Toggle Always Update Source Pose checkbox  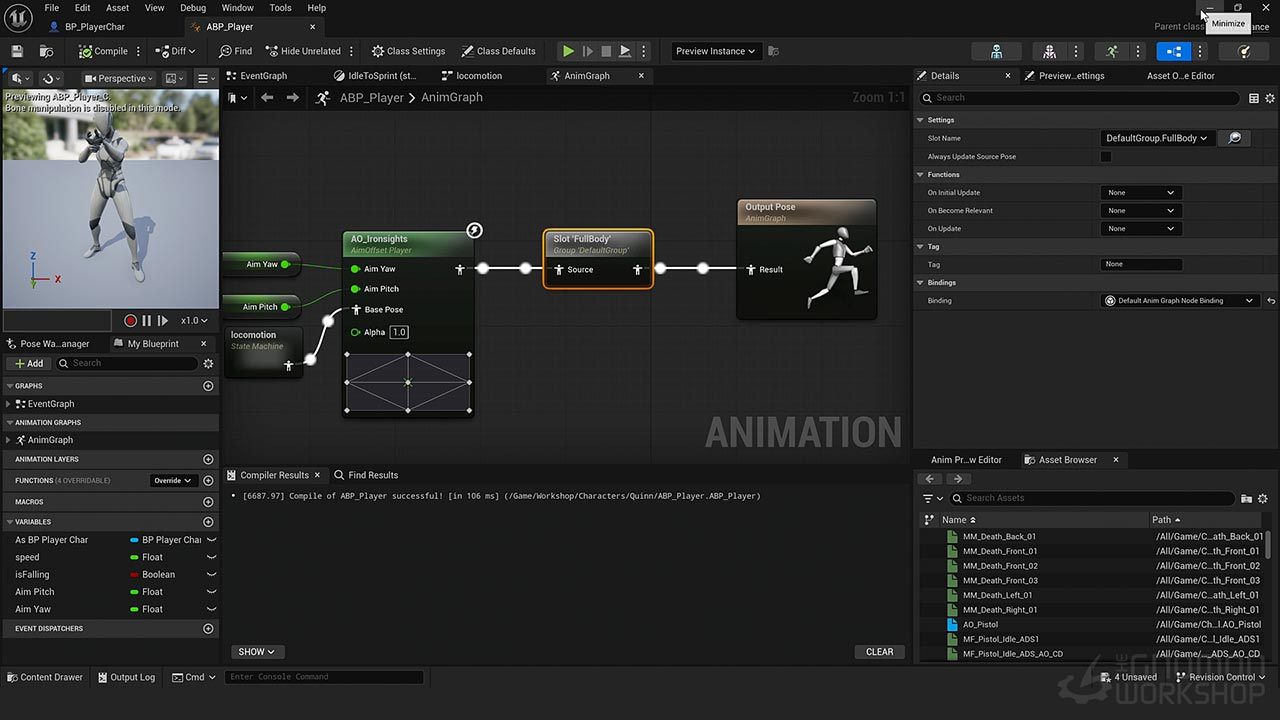point(1106,157)
